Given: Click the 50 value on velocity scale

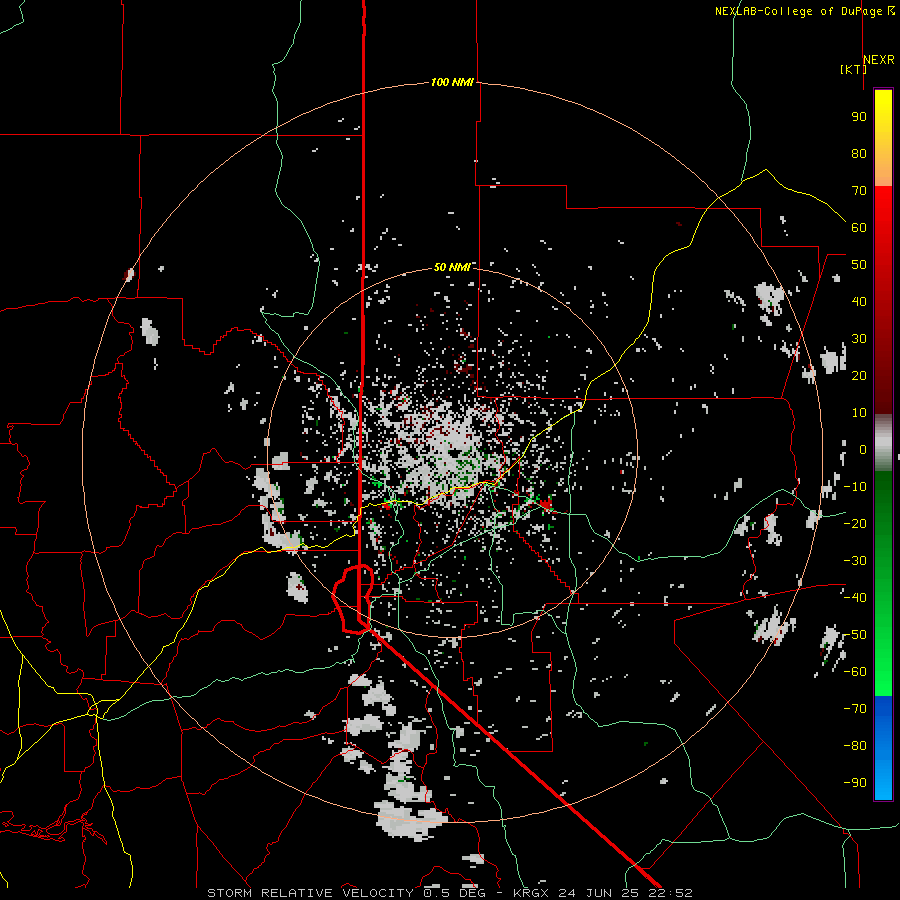Looking at the screenshot, I should click(859, 265).
